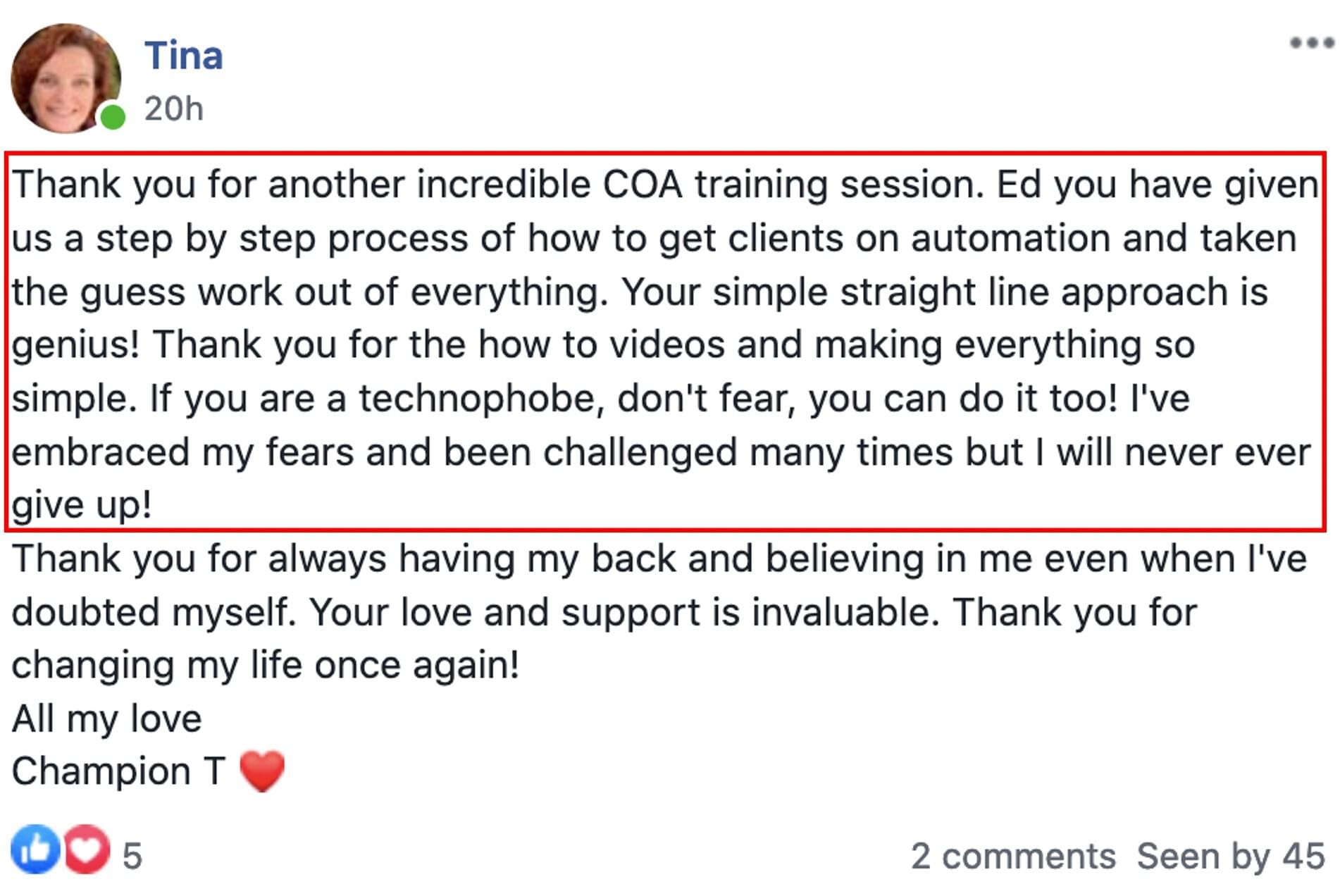
Task: Click the word COA in the post
Action: click(x=643, y=185)
